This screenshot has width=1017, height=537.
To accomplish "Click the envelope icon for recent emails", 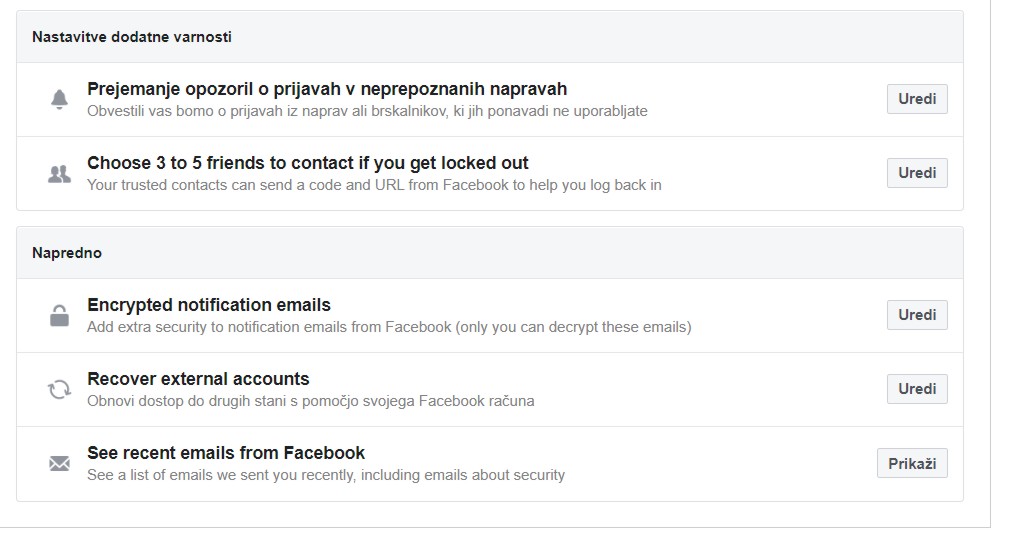I will (x=60, y=464).
